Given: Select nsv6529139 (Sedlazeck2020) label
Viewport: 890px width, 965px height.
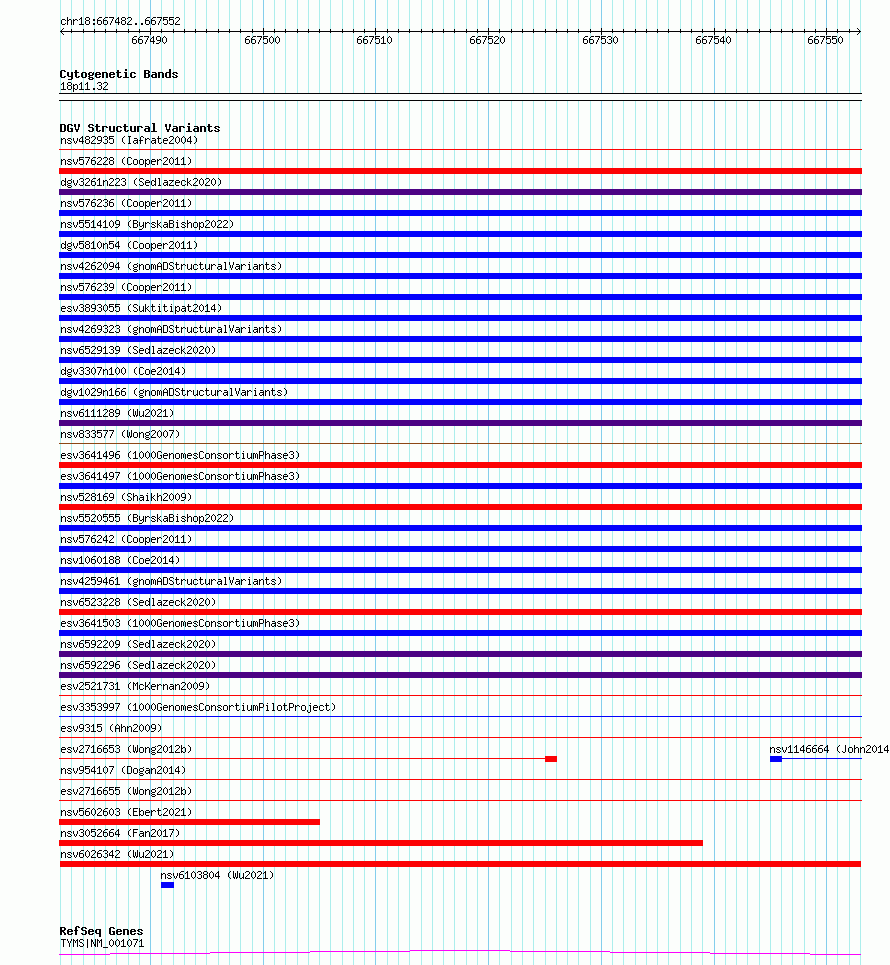Looking at the screenshot, I should click(x=138, y=350).
